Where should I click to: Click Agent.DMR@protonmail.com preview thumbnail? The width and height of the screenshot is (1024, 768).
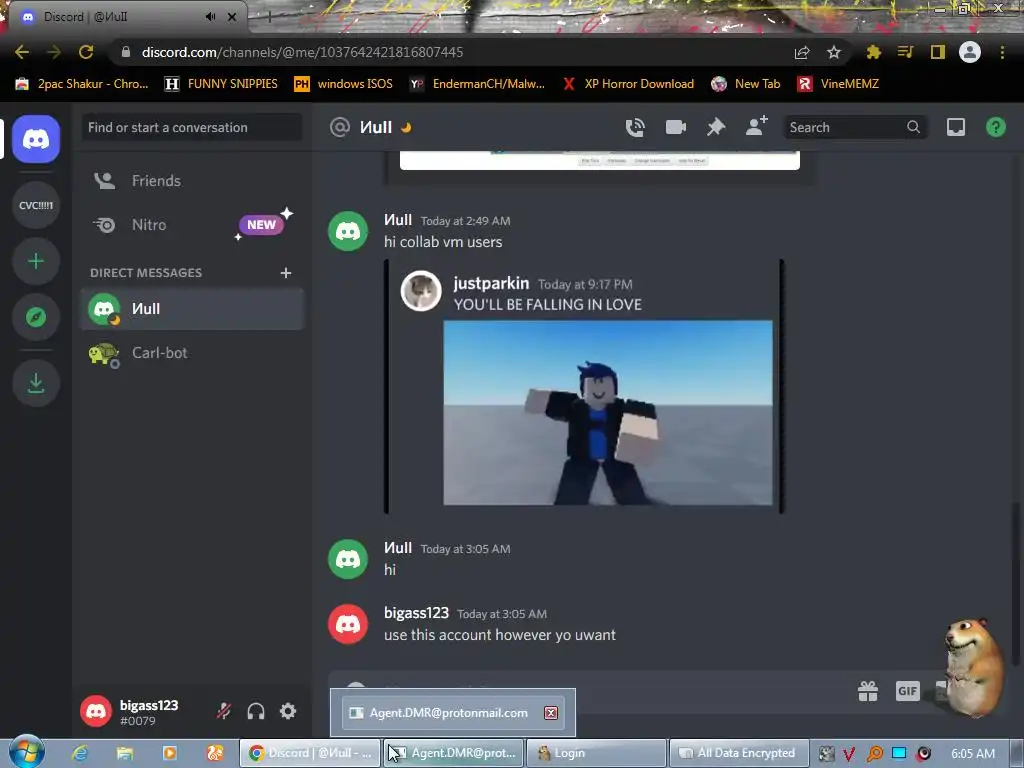click(x=453, y=712)
